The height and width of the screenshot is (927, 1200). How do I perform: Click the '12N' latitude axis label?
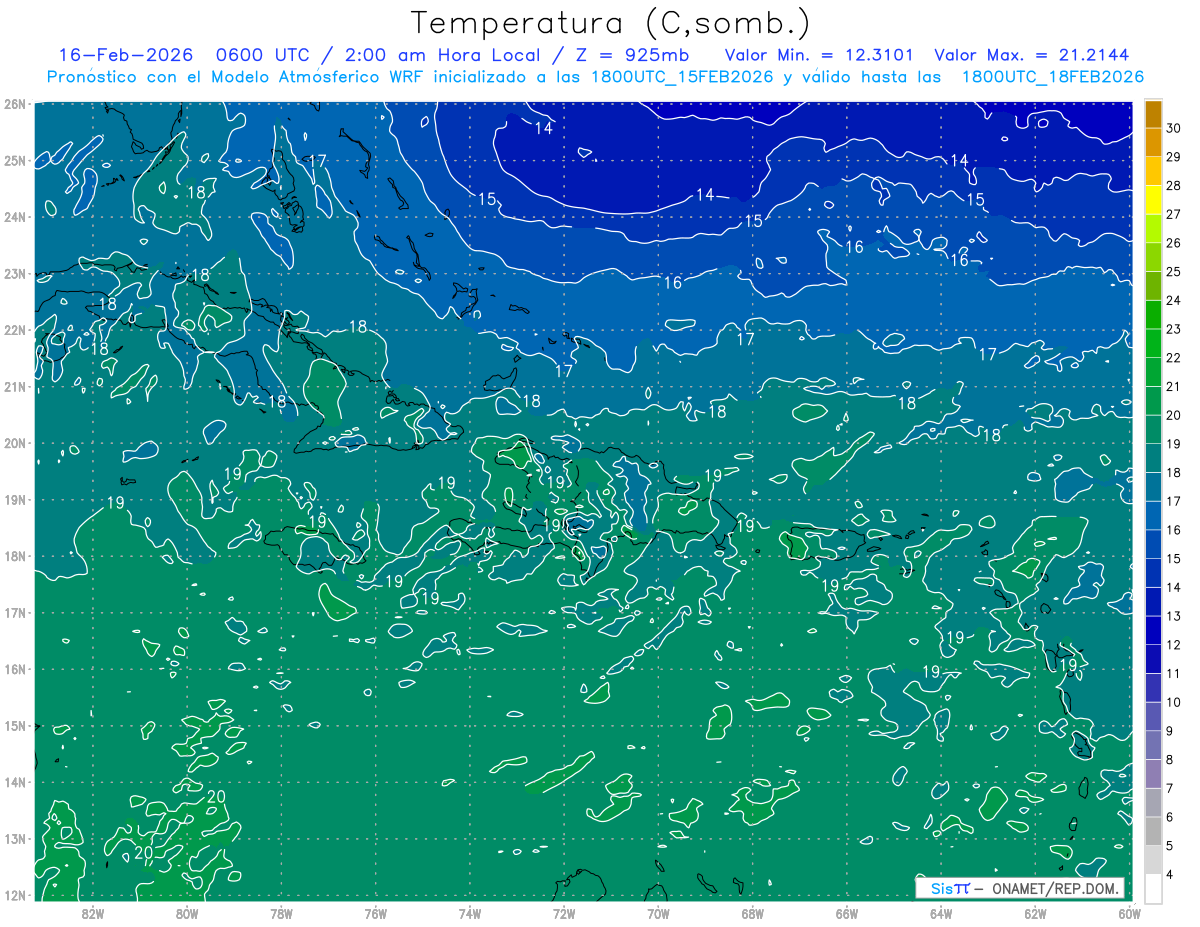[x=14, y=895]
